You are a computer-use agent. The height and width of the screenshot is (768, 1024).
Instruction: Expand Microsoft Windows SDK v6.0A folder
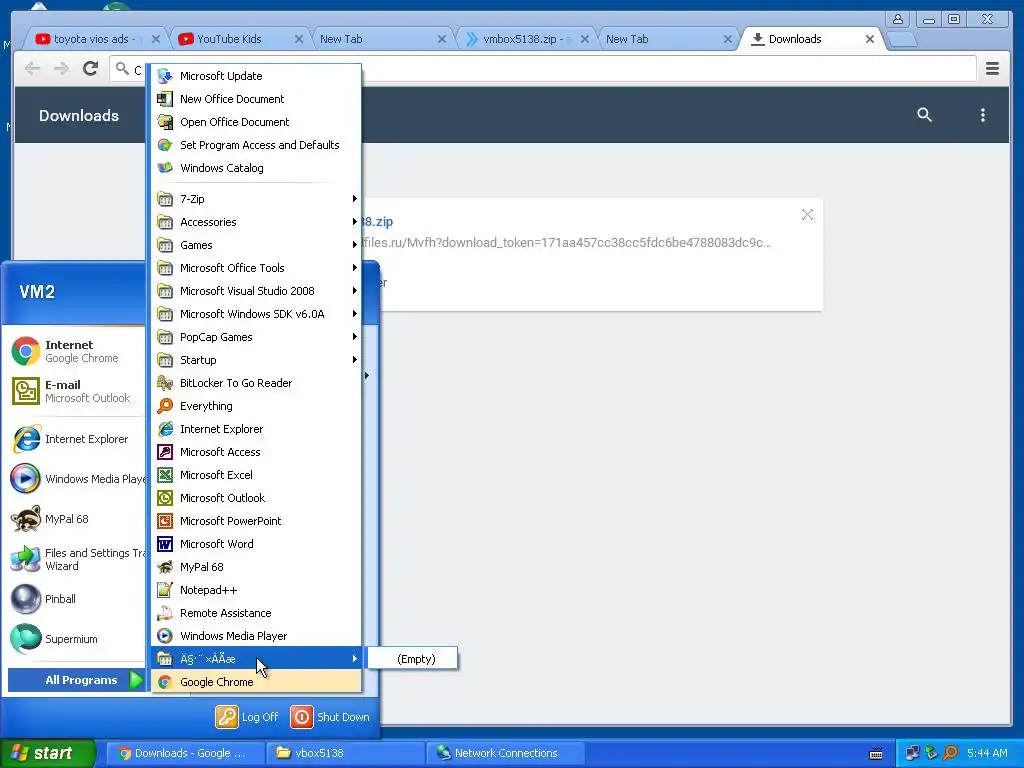coord(256,313)
